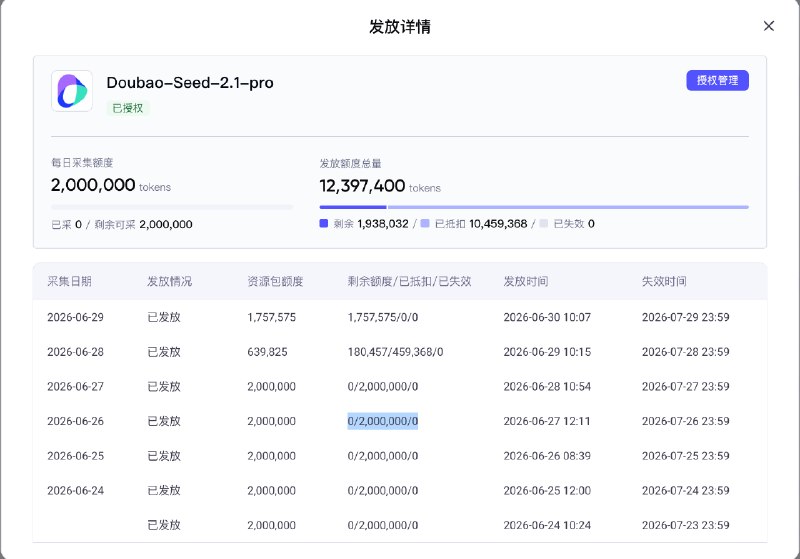Image resolution: width=800 pixels, height=559 pixels.
Task: Click the 1,757,575/0/0 cell
Action: [383, 317]
